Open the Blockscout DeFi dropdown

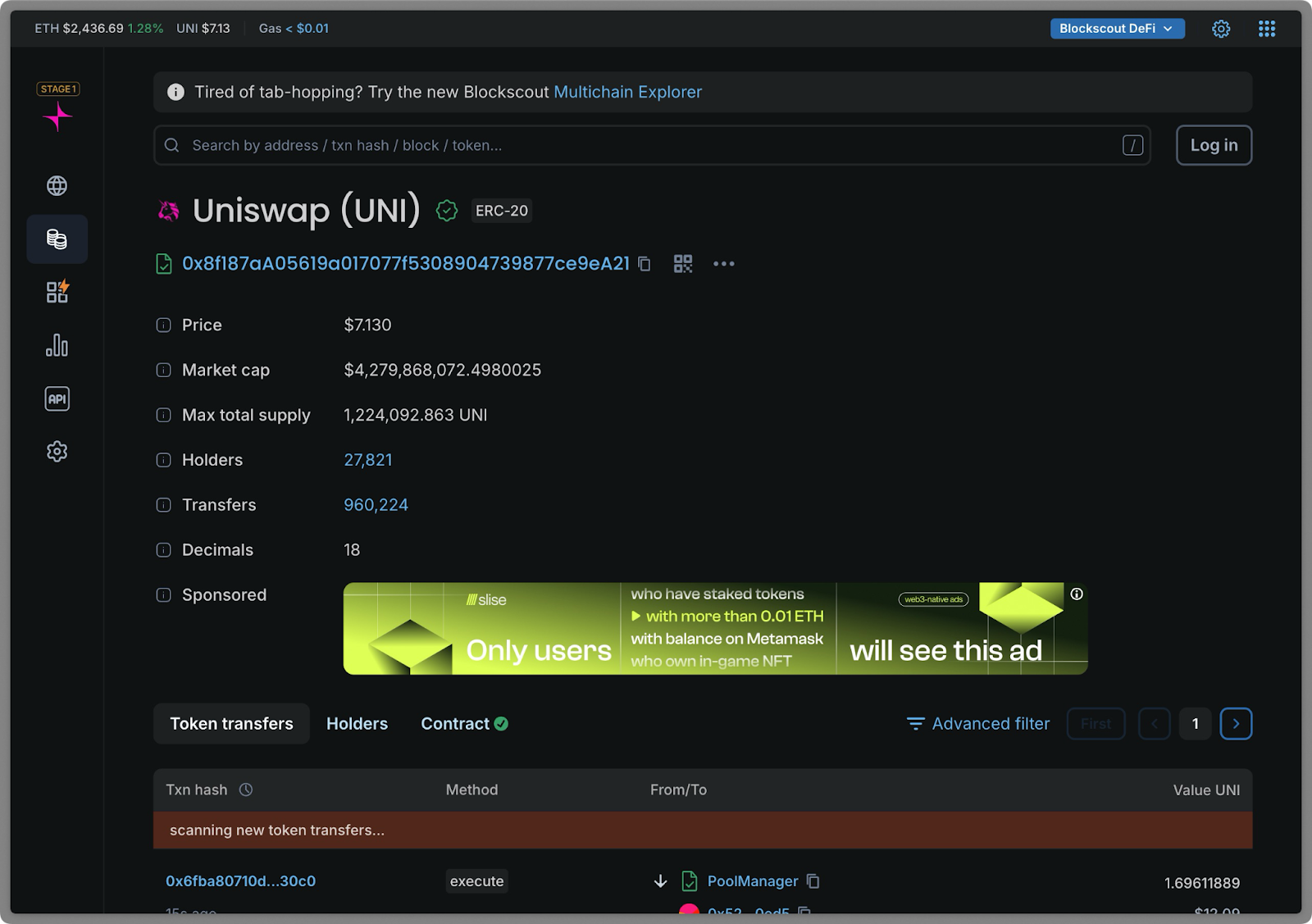click(1117, 28)
